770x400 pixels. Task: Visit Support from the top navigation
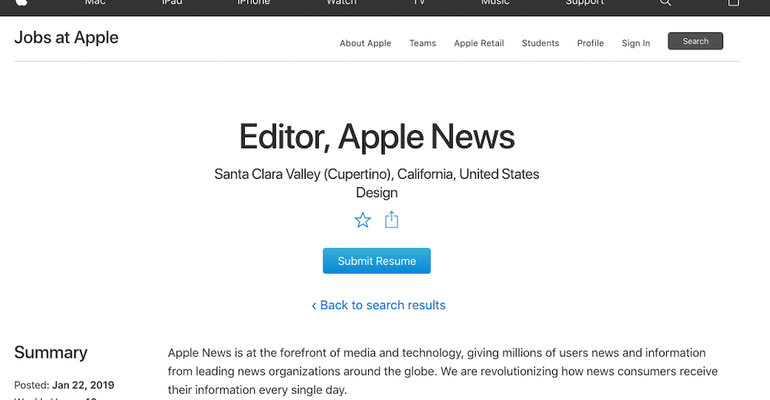pos(584,3)
